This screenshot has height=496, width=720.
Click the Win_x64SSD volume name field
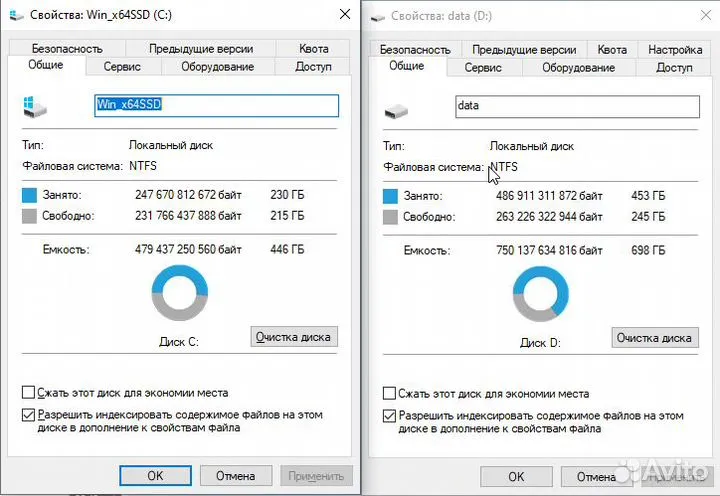coord(216,105)
